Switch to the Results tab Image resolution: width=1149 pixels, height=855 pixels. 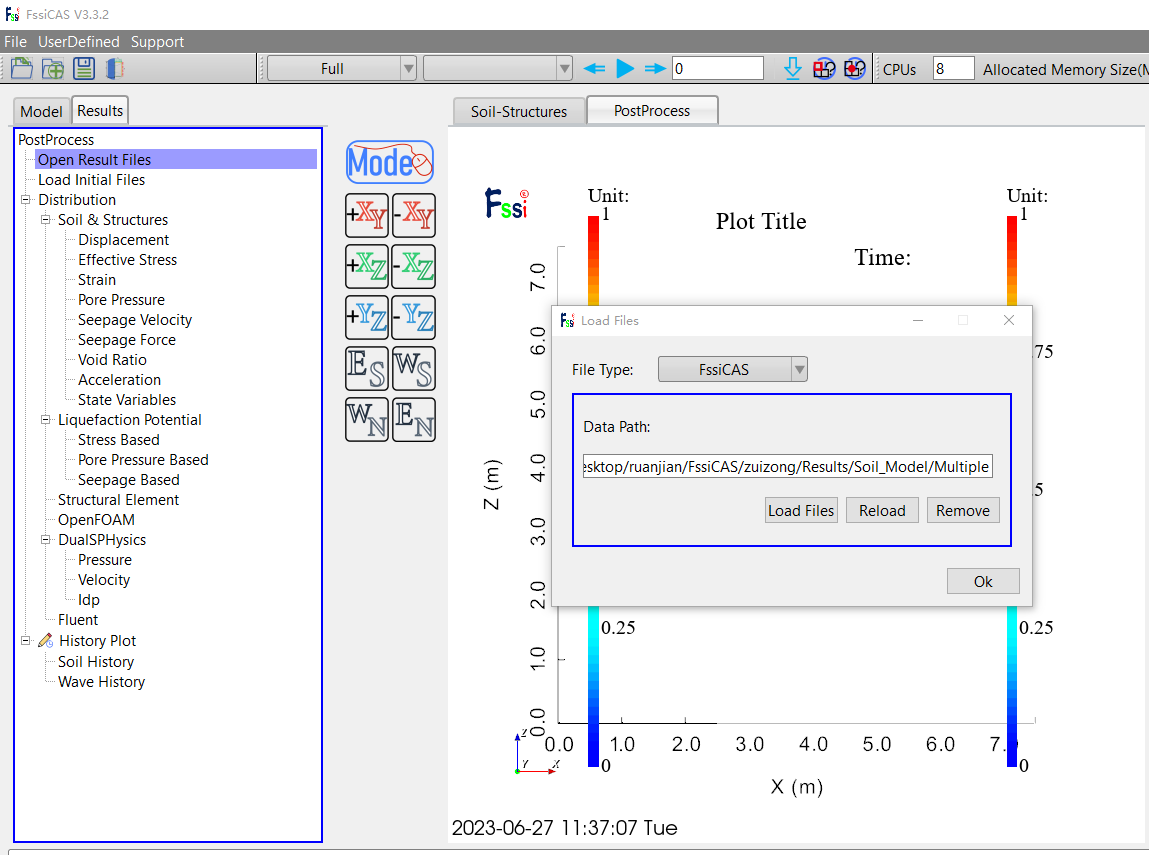[100, 111]
